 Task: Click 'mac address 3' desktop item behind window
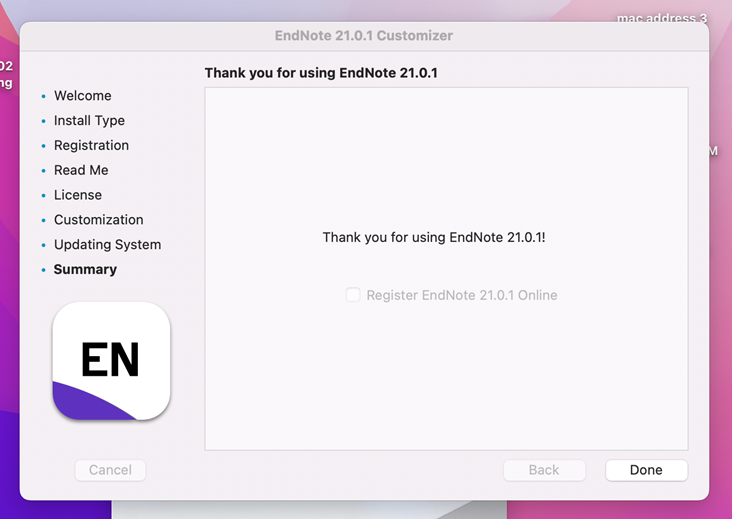coord(662,18)
